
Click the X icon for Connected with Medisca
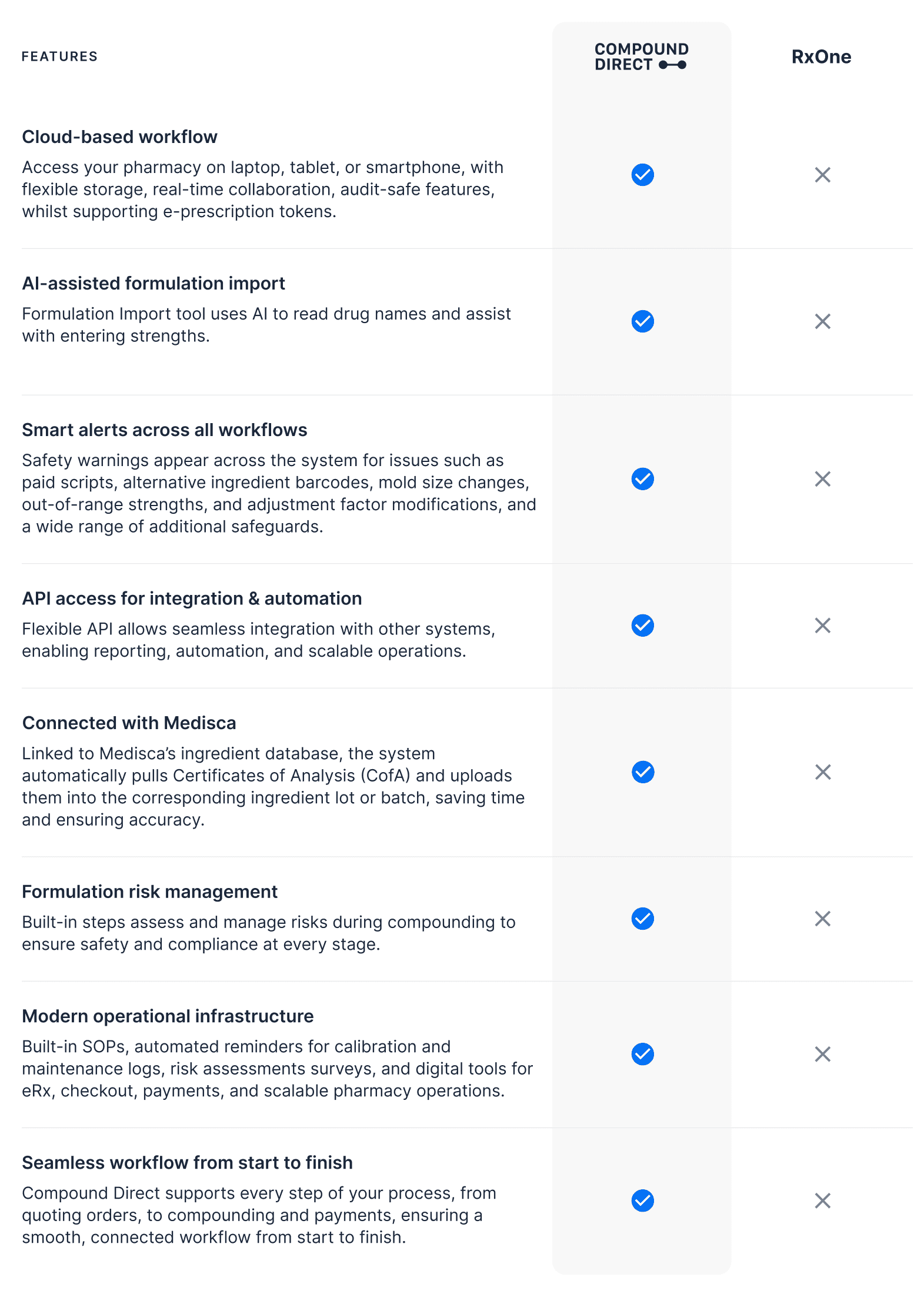click(822, 772)
